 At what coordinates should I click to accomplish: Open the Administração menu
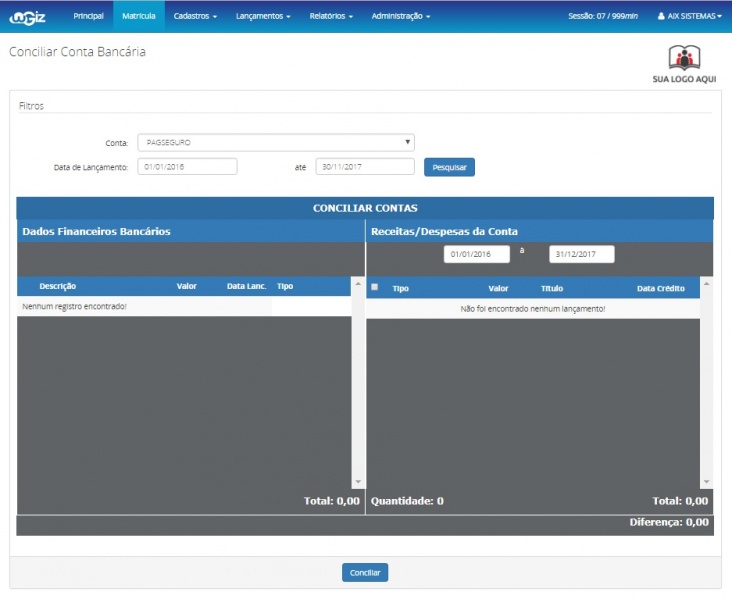[x=401, y=16]
